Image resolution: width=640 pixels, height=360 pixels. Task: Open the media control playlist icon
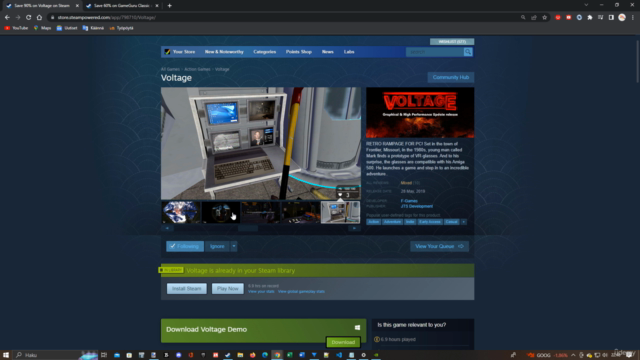(x=600, y=18)
